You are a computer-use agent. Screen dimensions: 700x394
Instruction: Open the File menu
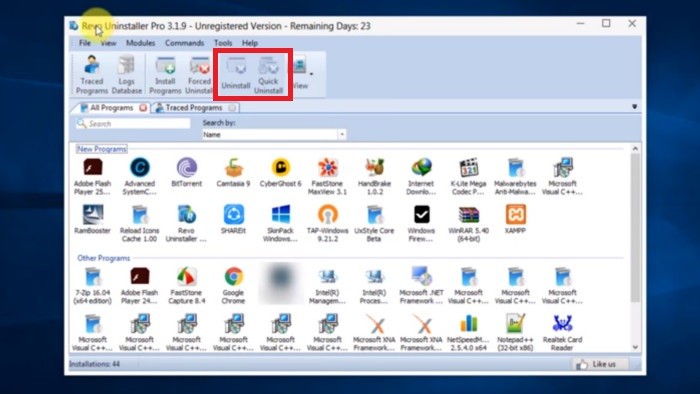pos(84,43)
